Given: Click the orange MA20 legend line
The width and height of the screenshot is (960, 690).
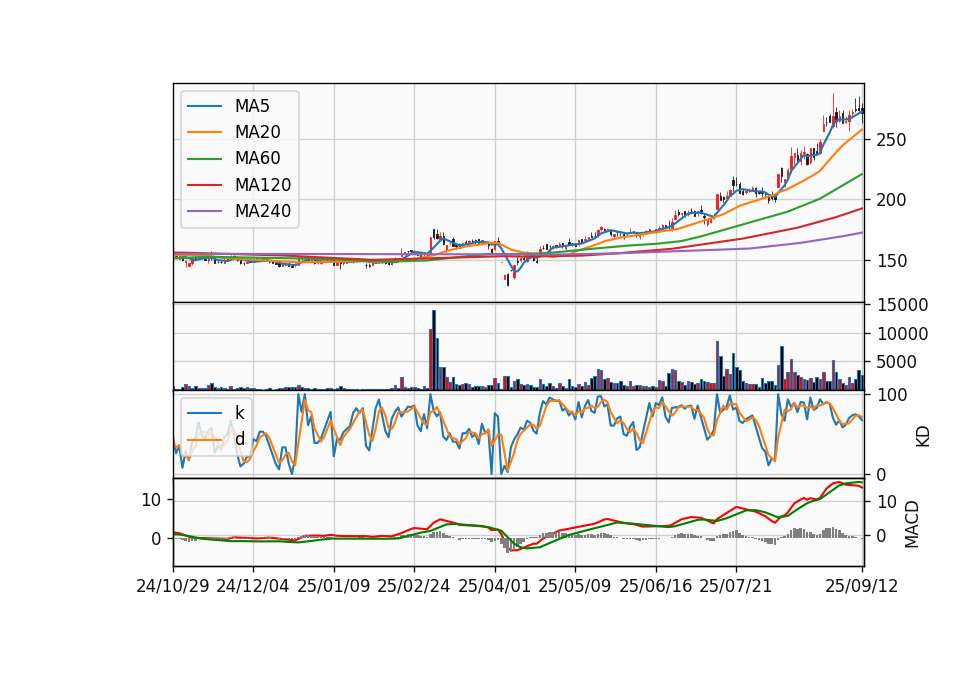Looking at the screenshot, I should coord(204,132).
